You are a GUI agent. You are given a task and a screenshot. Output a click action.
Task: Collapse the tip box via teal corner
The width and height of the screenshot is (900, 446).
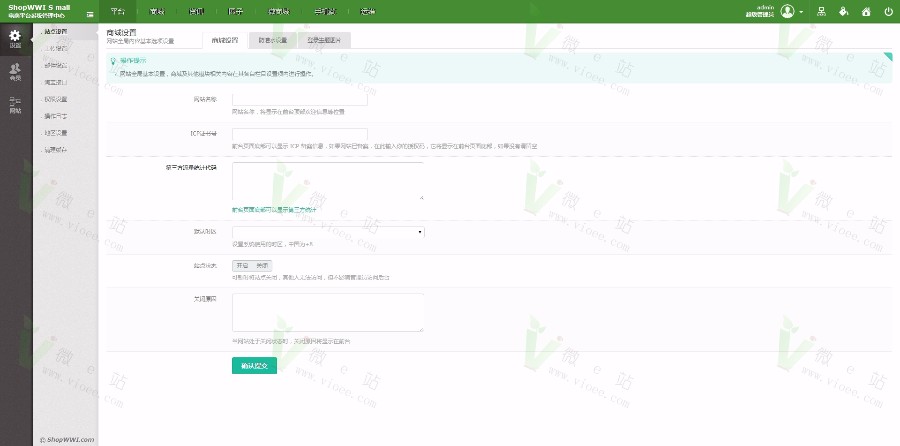point(889,56)
